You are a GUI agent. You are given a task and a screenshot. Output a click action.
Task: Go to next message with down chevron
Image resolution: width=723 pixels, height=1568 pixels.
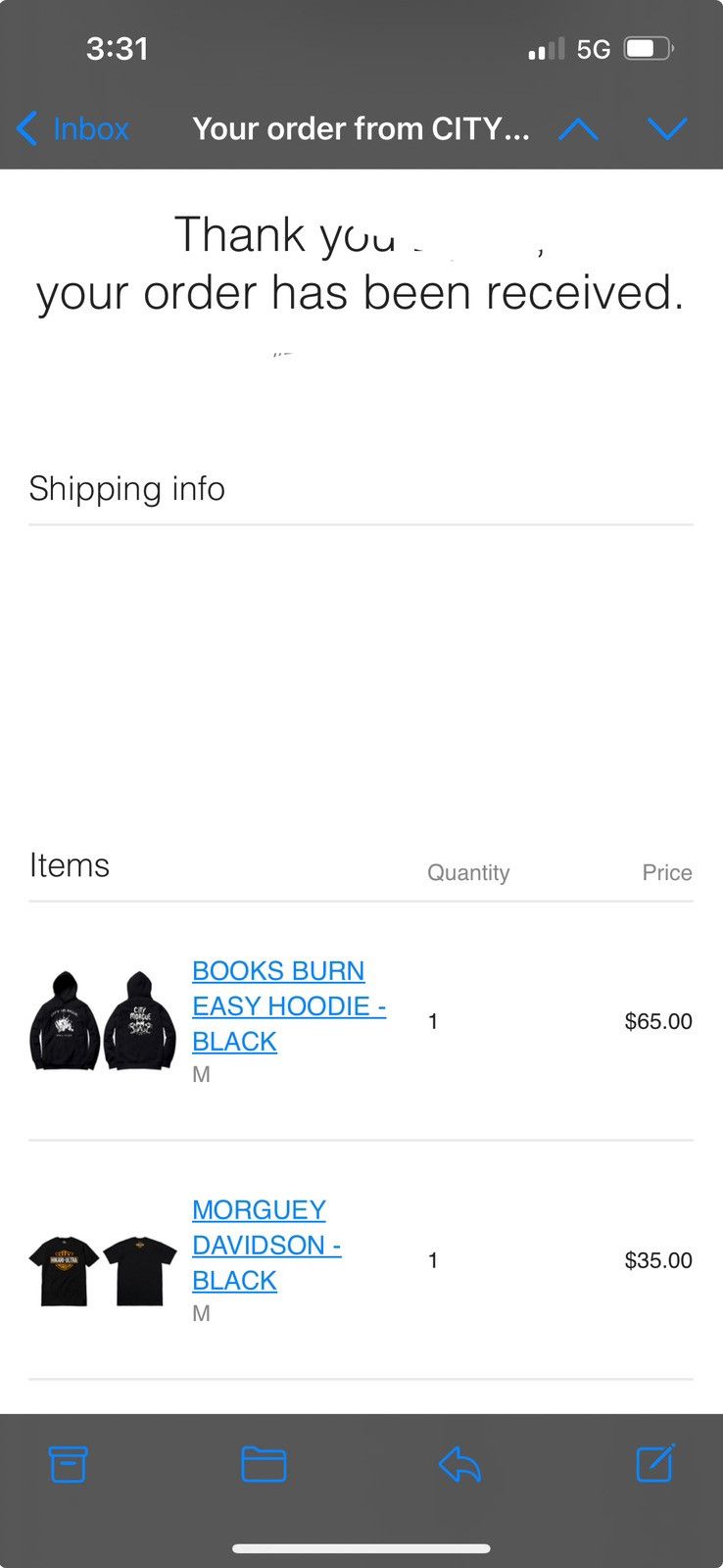click(667, 128)
